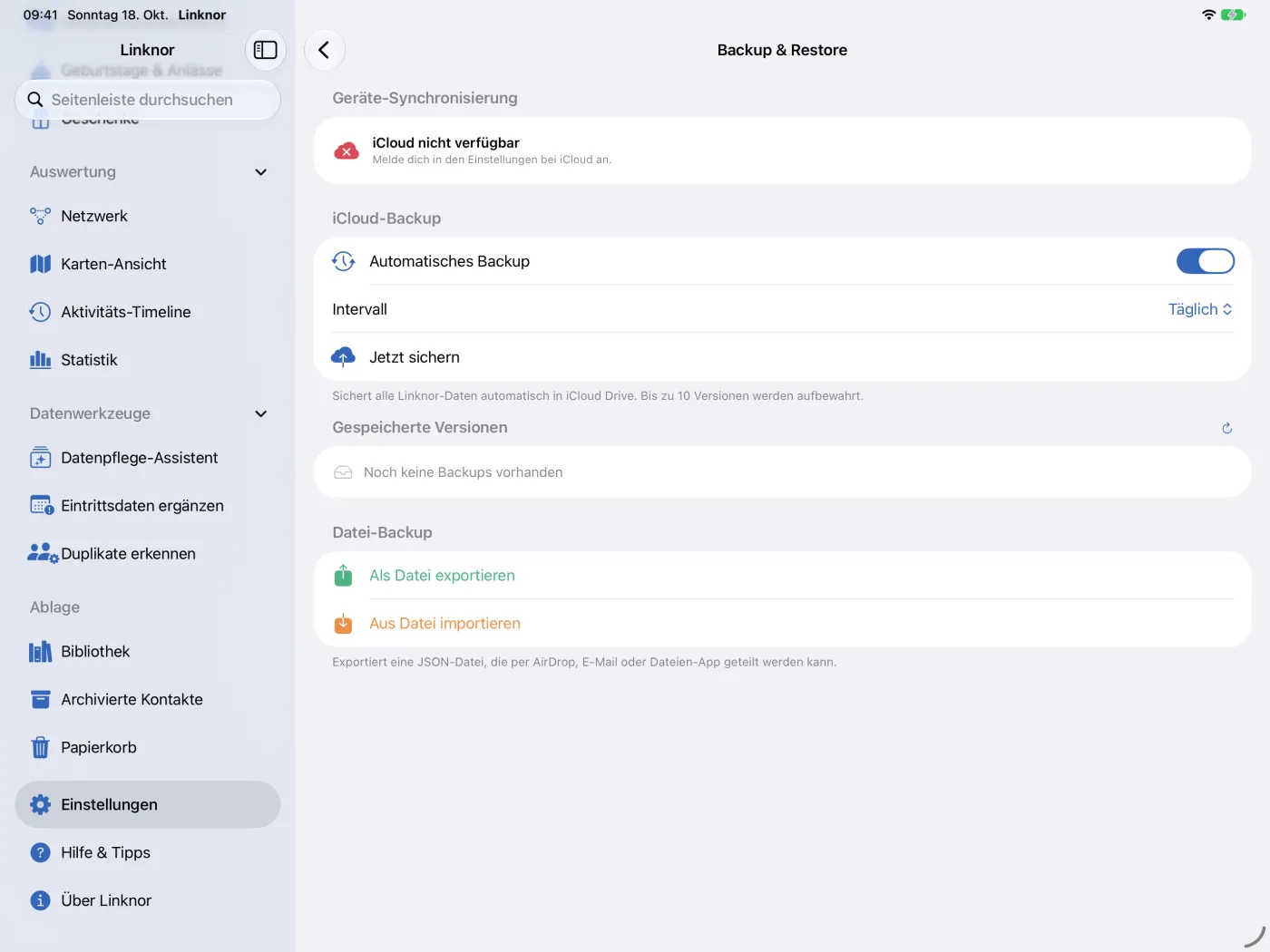1270x952 pixels.
Task: Tap Jetzt sichern to back up
Action: pos(783,357)
